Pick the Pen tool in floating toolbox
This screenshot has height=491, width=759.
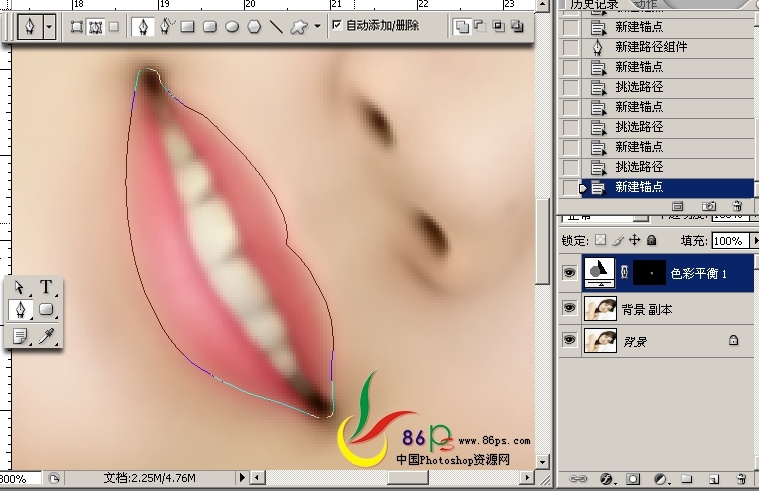point(20,309)
